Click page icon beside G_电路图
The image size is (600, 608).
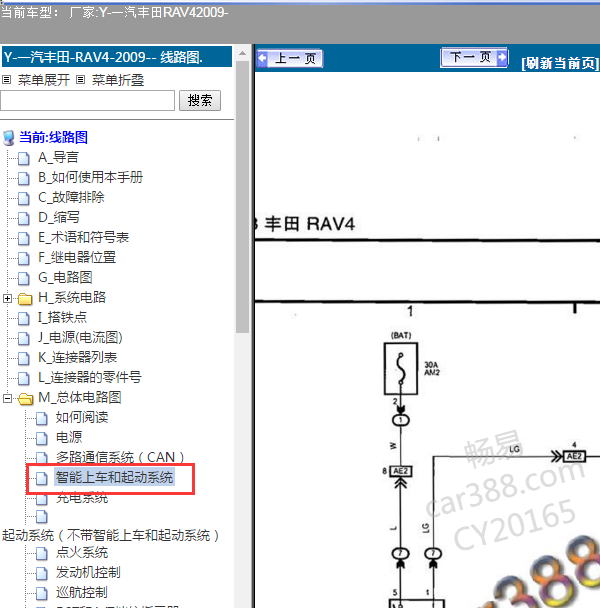[x=24, y=278]
